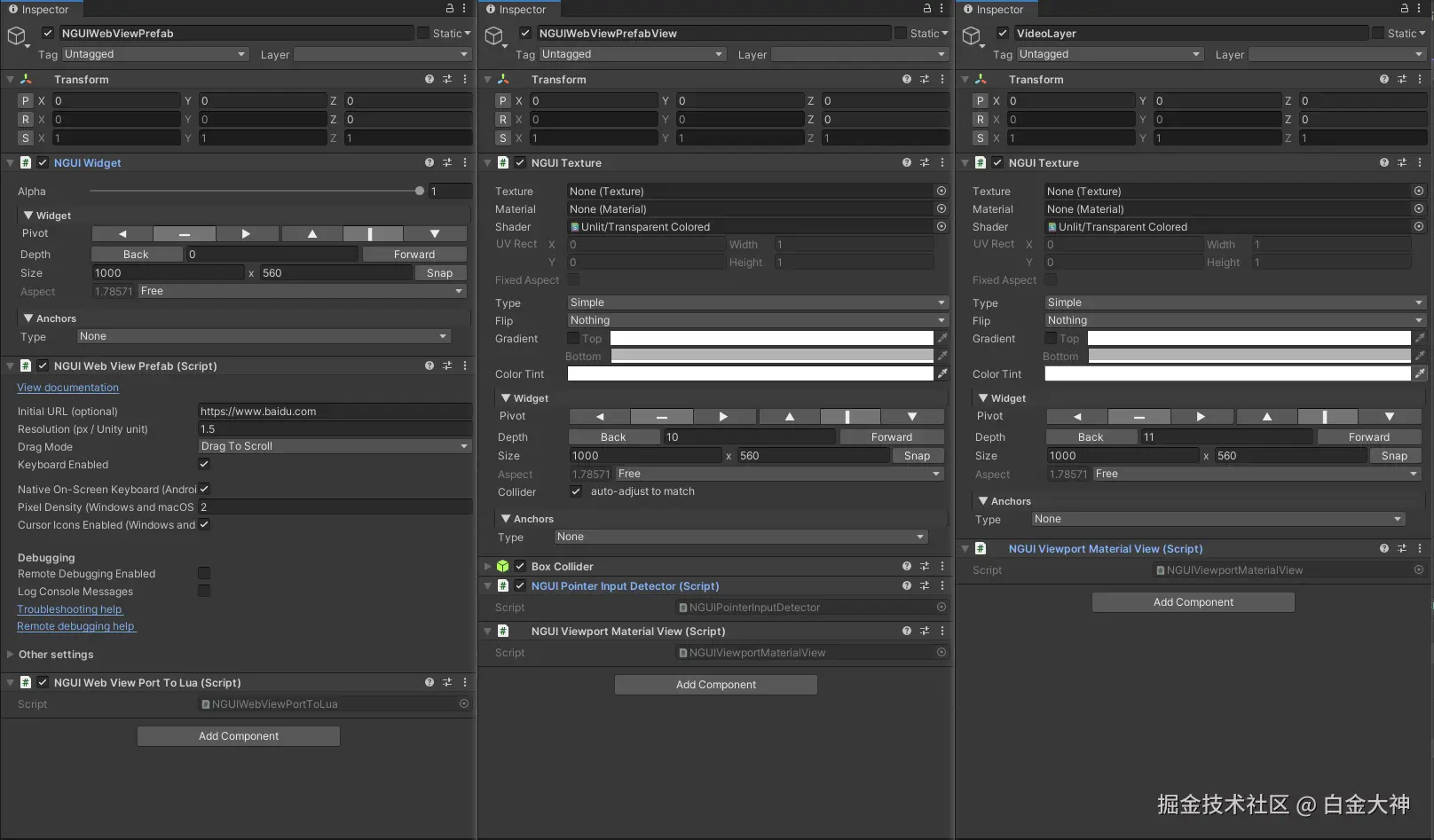Switch to the middle Inspector tab

[x=517, y=9]
